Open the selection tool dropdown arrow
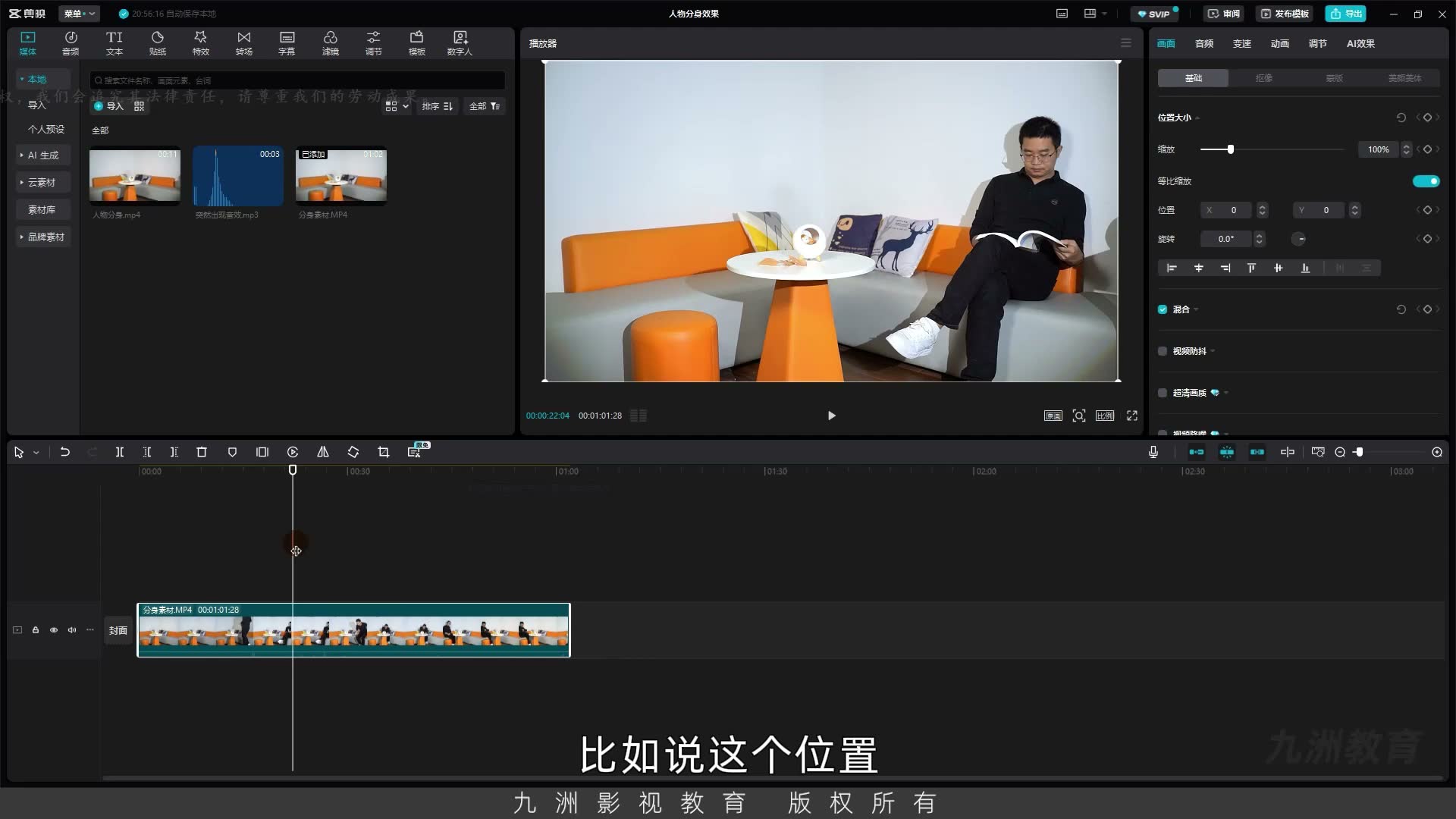 pos(36,453)
